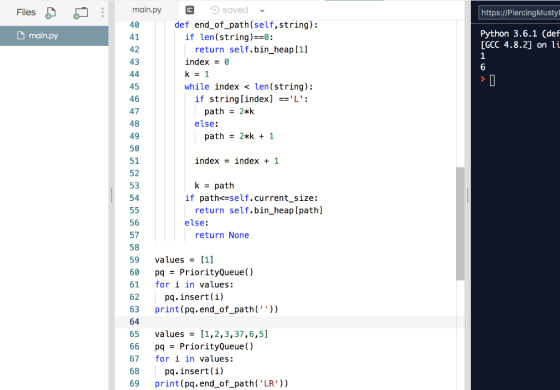The width and height of the screenshot is (560, 390).
Task: Click the 'values = [1]' line 59
Action: click(x=184, y=260)
